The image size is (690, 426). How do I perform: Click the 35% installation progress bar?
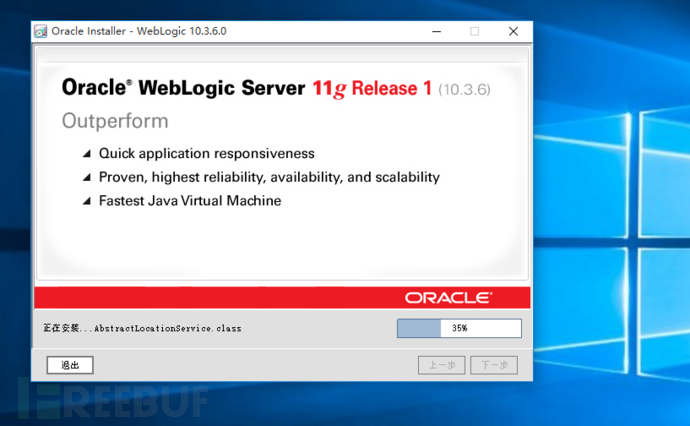tap(459, 328)
